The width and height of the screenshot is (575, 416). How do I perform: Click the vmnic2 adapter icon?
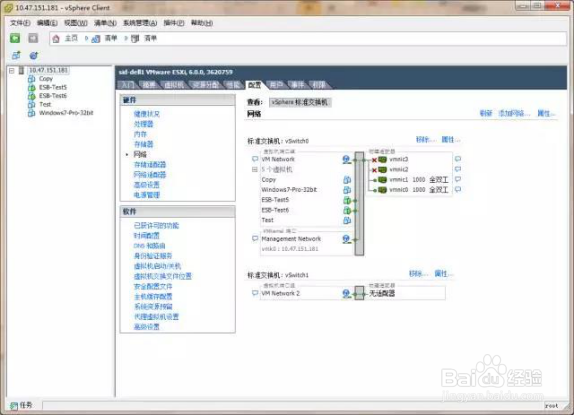(382, 169)
